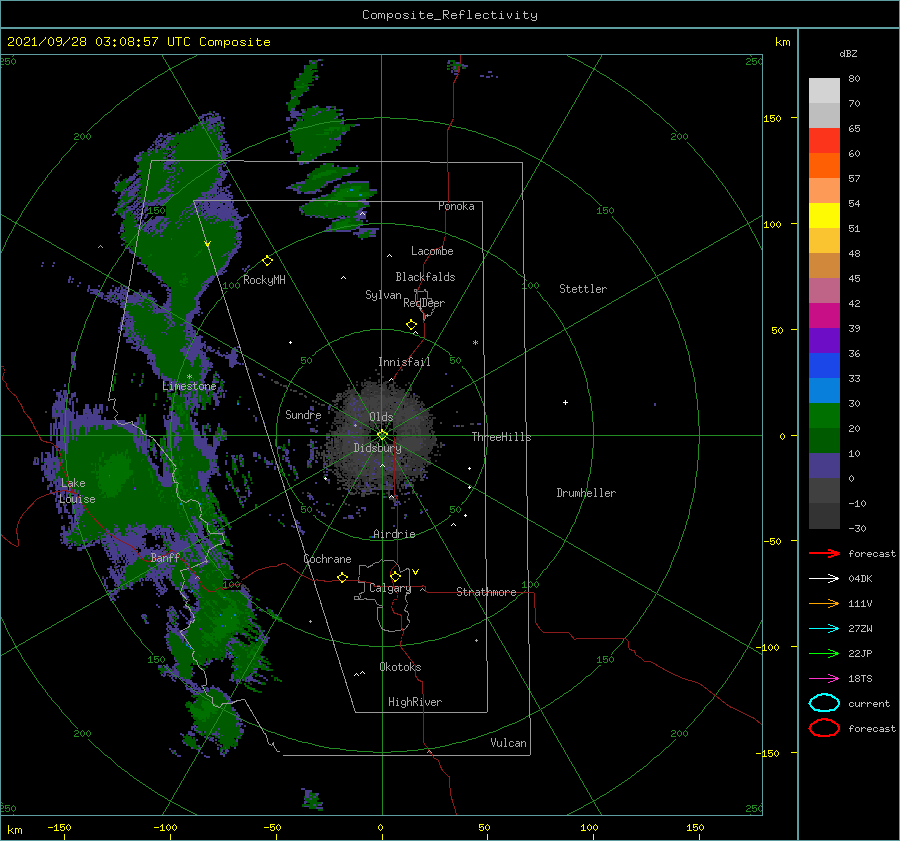The image size is (900, 841).
Task: Click the 80 value on the dBZ scale
Action: coord(854,79)
